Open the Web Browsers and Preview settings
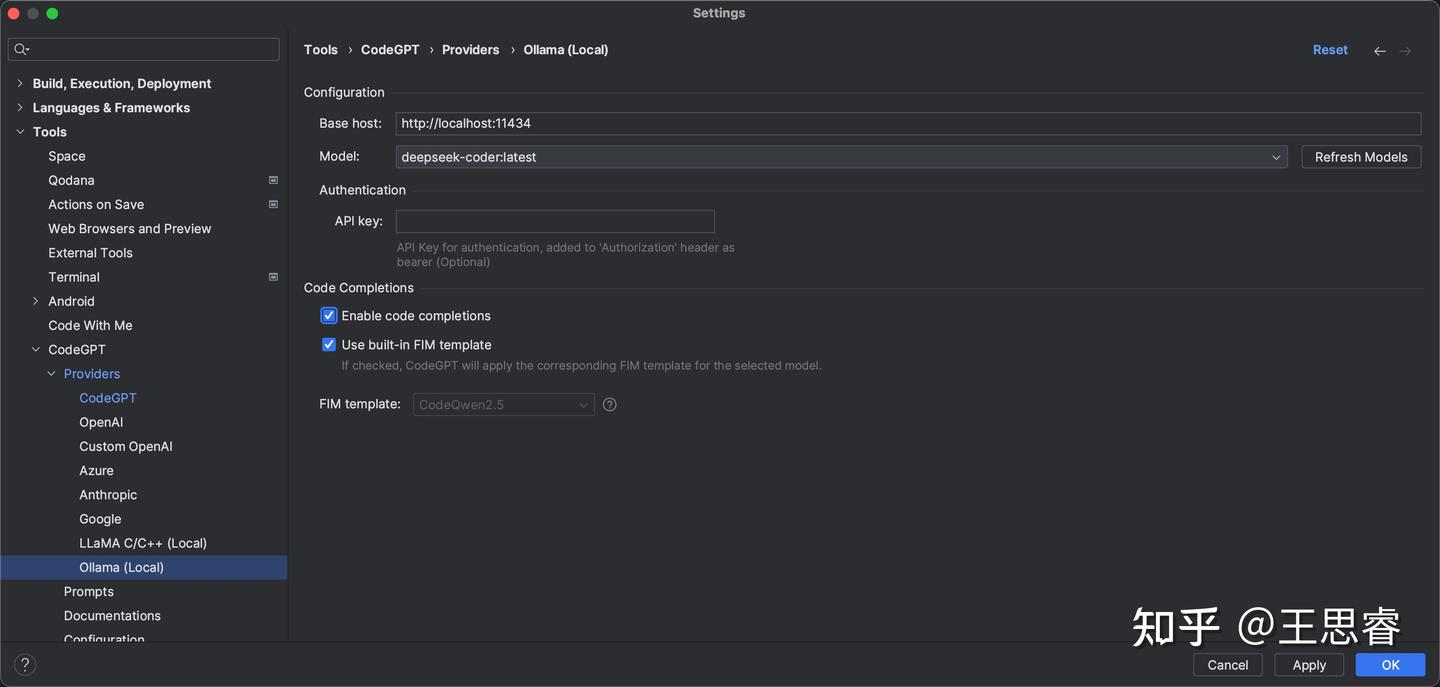Viewport: 1440px width, 687px height. 130,229
